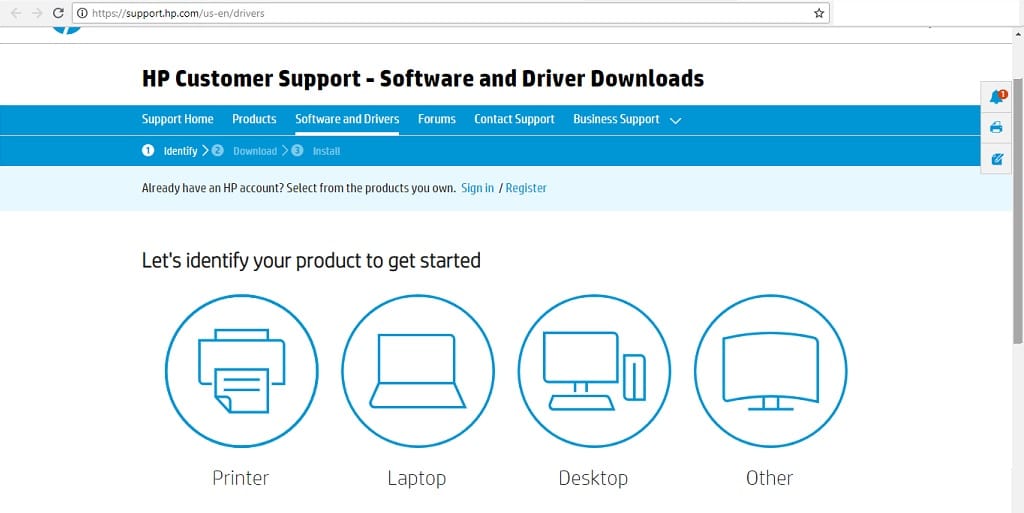
Task: Open the Support Home tab
Action: [178, 119]
